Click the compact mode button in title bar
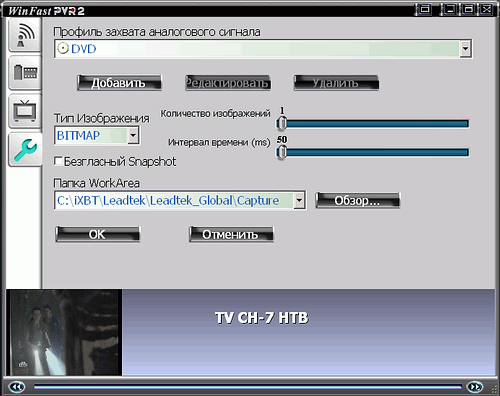The width and height of the screenshot is (500, 396). click(424, 9)
